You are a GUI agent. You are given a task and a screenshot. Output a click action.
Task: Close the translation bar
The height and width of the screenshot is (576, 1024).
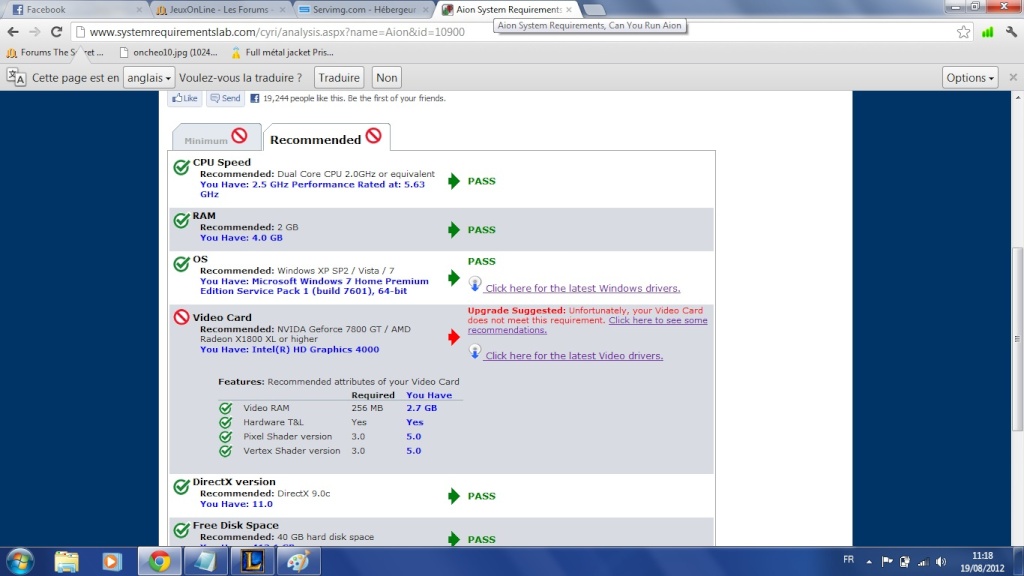pyautogui.click(x=1013, y=77)
